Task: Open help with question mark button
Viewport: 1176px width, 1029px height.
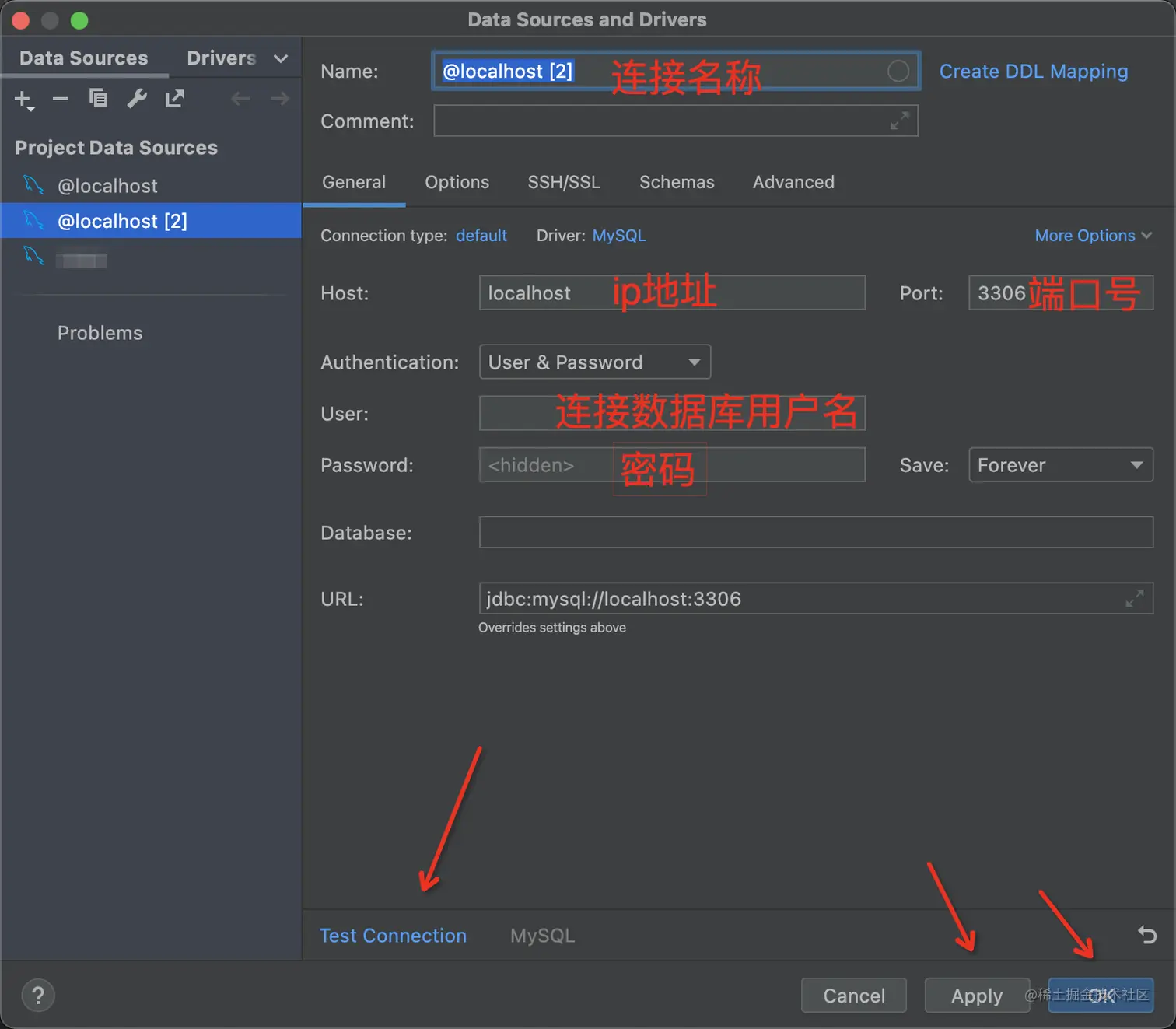Action: pos(38,995)
